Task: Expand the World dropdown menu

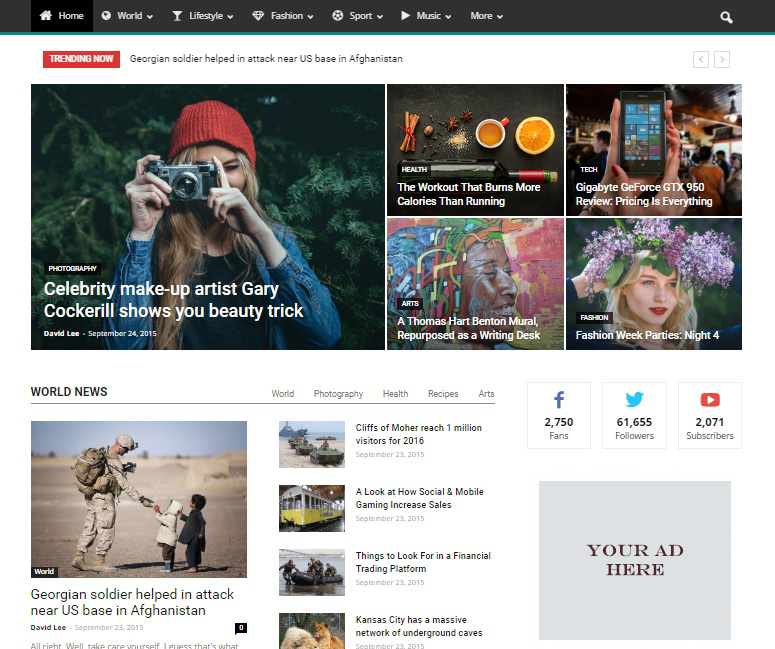Action: click(x=128, y=16)
